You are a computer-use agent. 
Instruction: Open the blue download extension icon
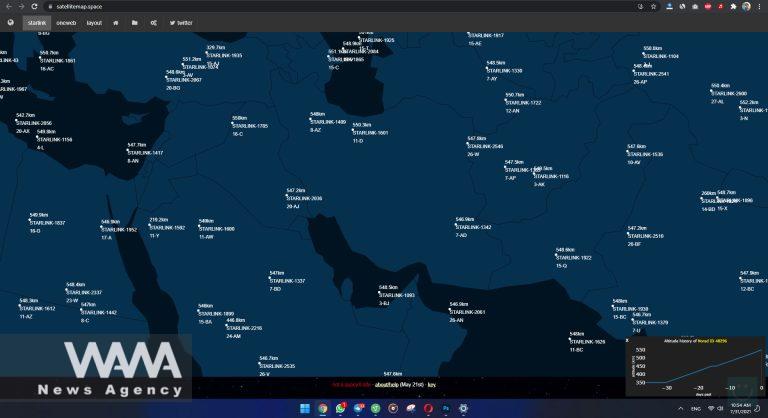point(670,6)
